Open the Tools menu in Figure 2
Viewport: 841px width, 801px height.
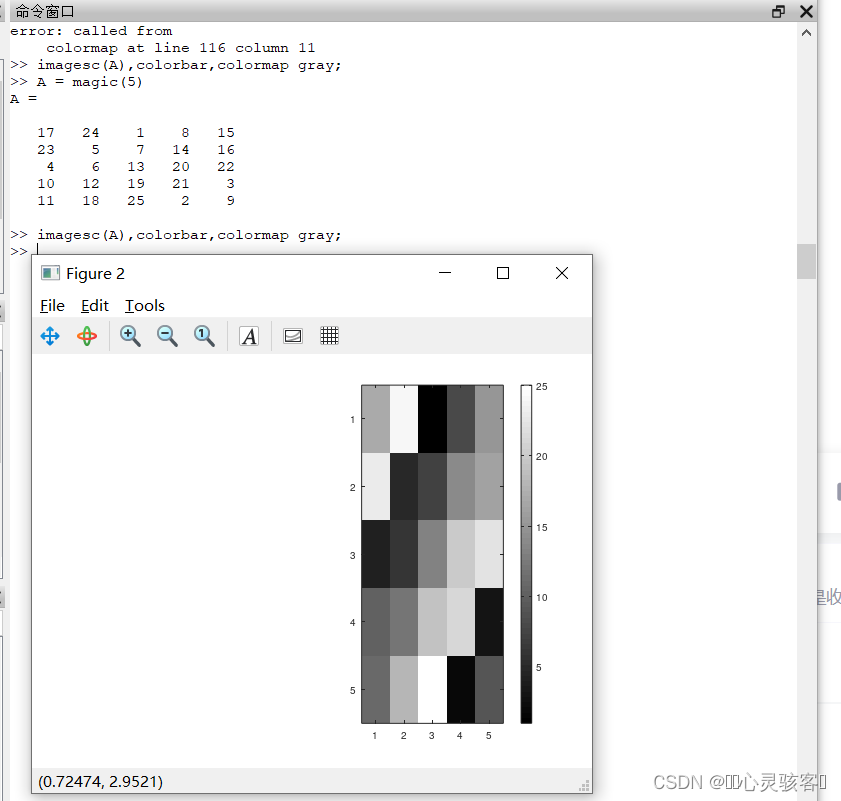tap(145, 306)
